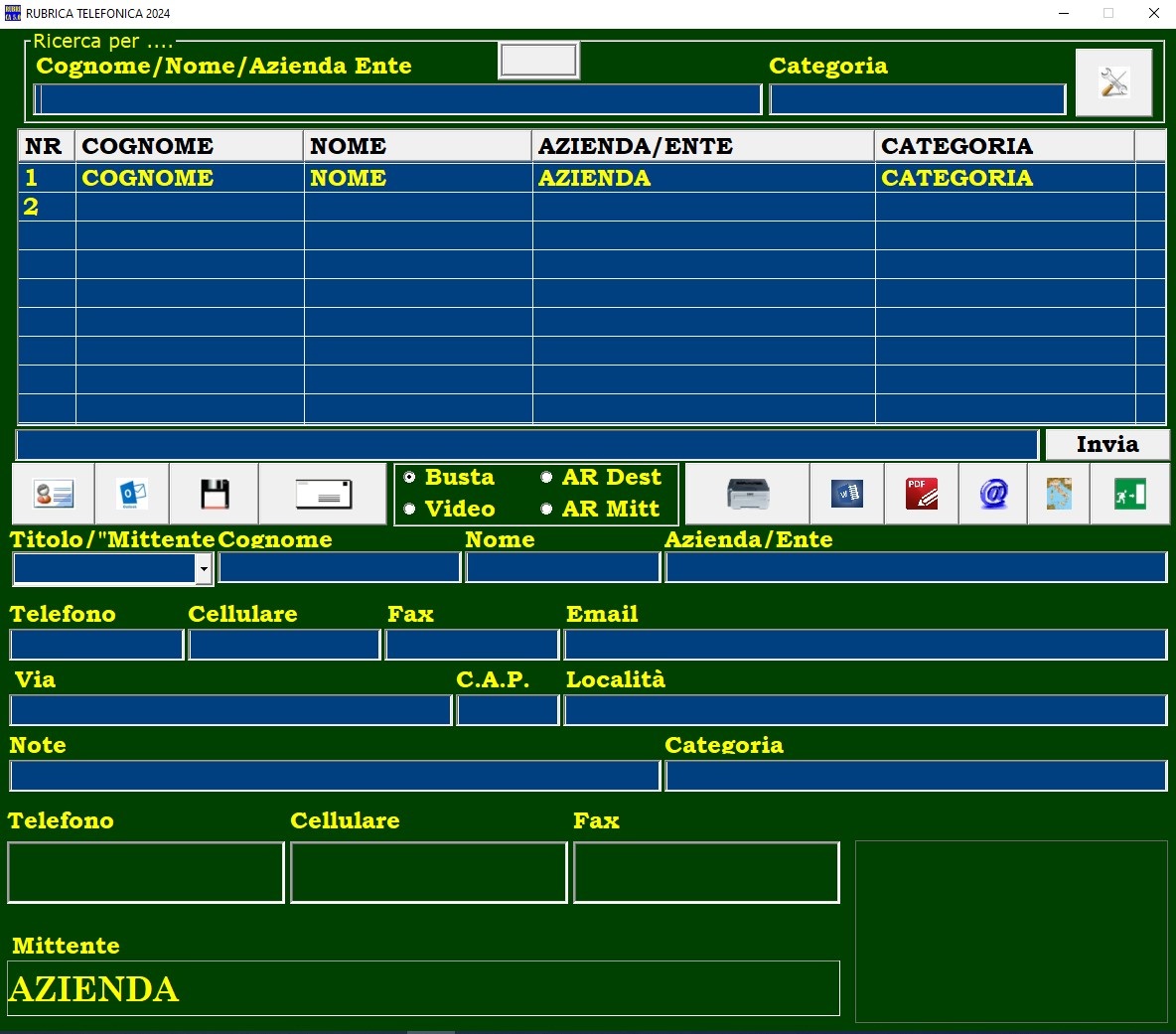Expand the Titolo/Mittente dropdown arrow

coord(204,569)
